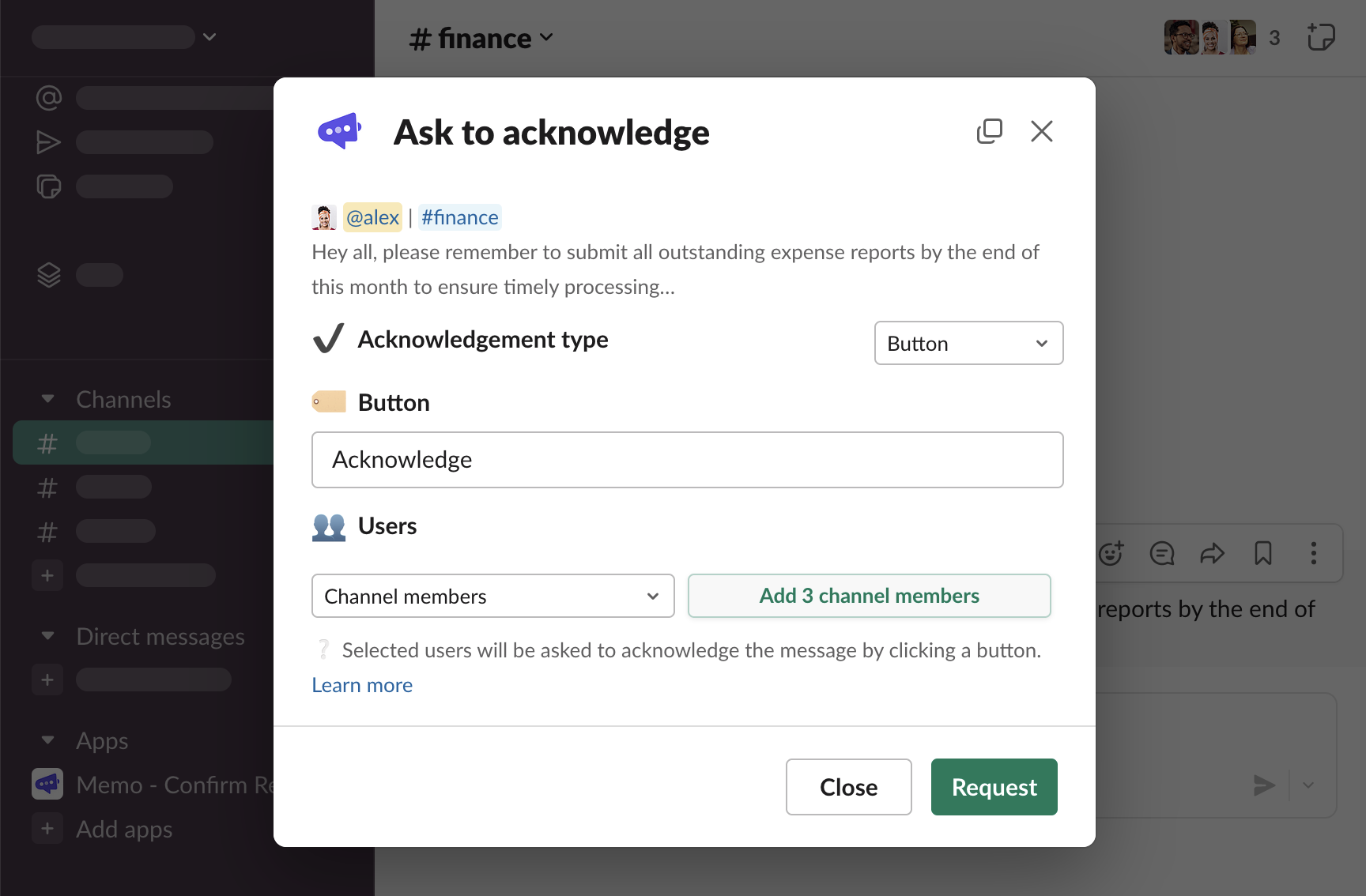Click the reply in thread icon
The height and width of the screenshot is (896, 1366).
(1161, 553)
